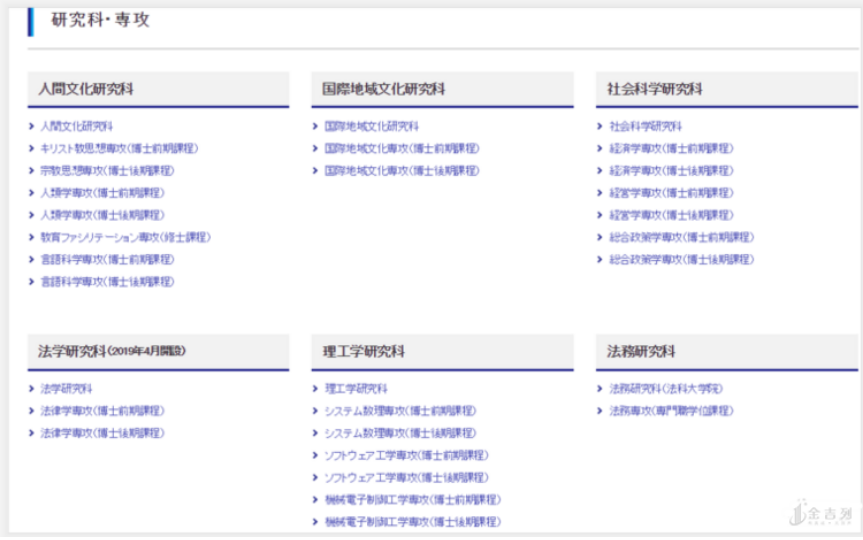Open the 人間文化研究科 link under its heading
The height and width of the screenshot is (540, 863).
76,127
